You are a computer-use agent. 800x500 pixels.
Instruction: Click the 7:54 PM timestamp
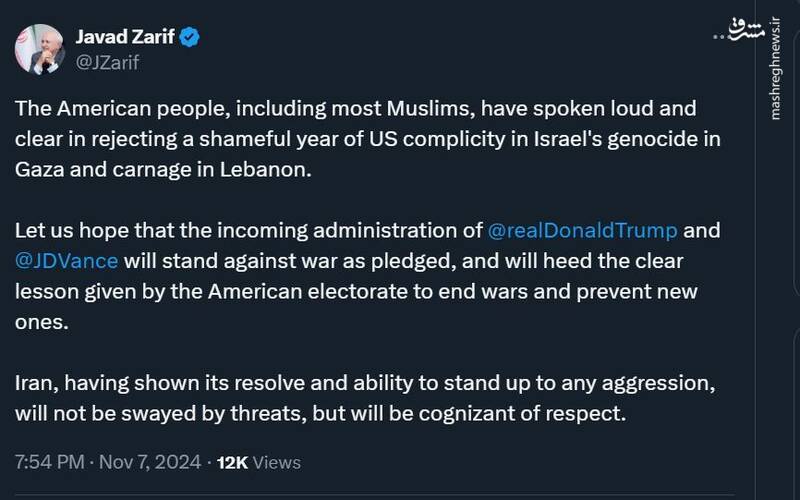pyautogui.click(x=48, y=463)
